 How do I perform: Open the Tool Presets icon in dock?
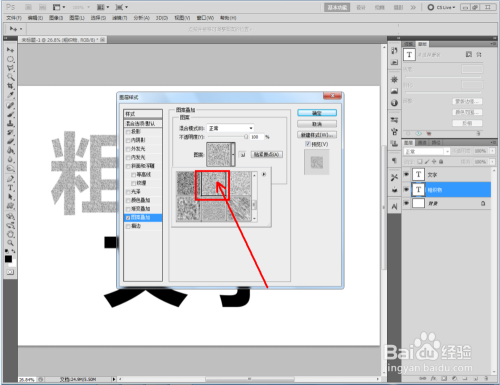point(394,177)
